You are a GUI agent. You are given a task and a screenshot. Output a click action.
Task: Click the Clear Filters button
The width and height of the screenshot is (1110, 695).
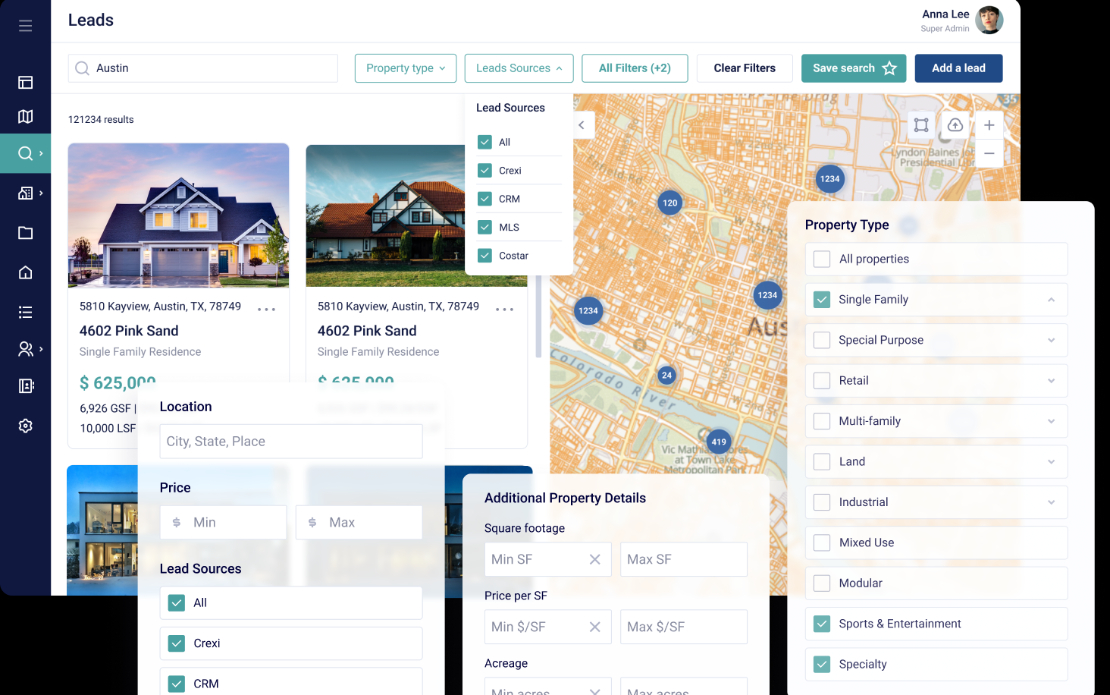click(x=745, y=68)
